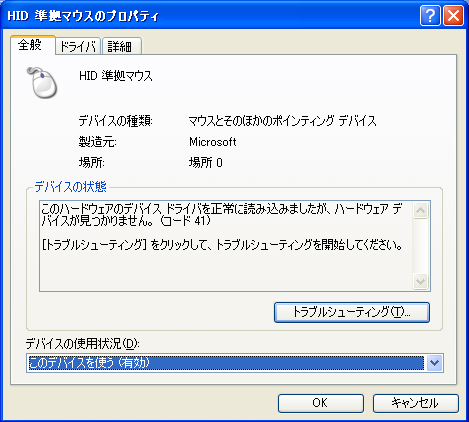The width and height of the screenshot is (469, 422).
Task: Click the dialog title bar text
Action: [x=83, y=16]
